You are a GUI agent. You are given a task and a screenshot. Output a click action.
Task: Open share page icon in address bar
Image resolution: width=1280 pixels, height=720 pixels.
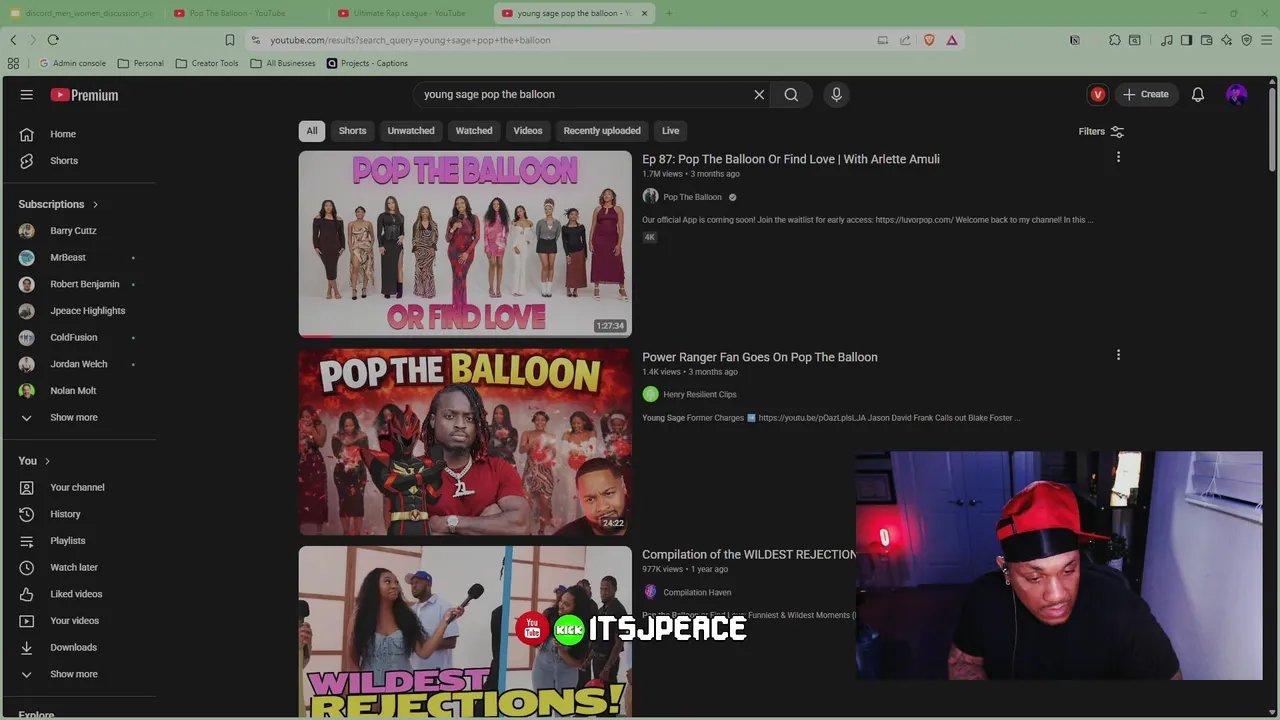click(905, 40)
